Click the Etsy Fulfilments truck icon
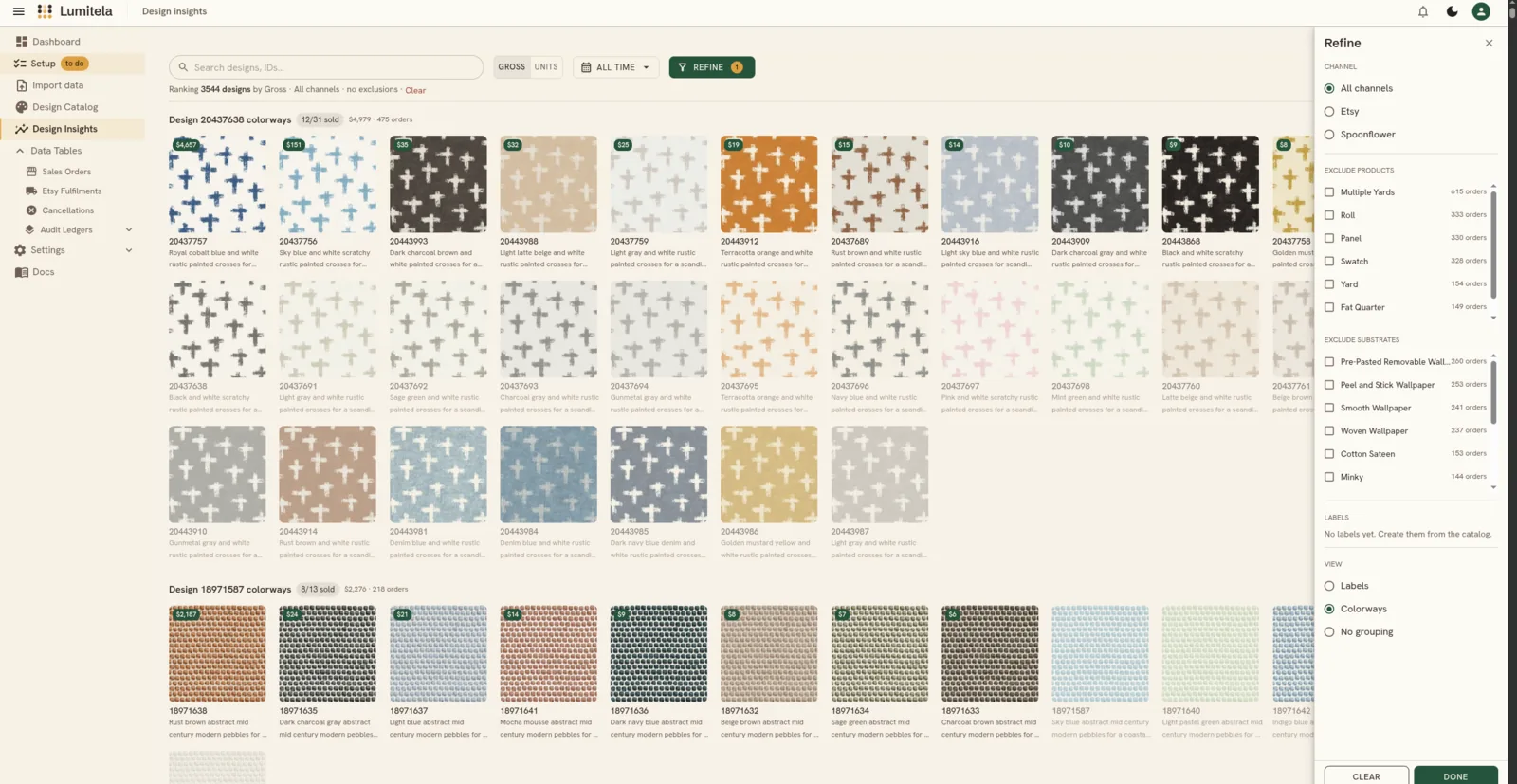 pos(31,191)
